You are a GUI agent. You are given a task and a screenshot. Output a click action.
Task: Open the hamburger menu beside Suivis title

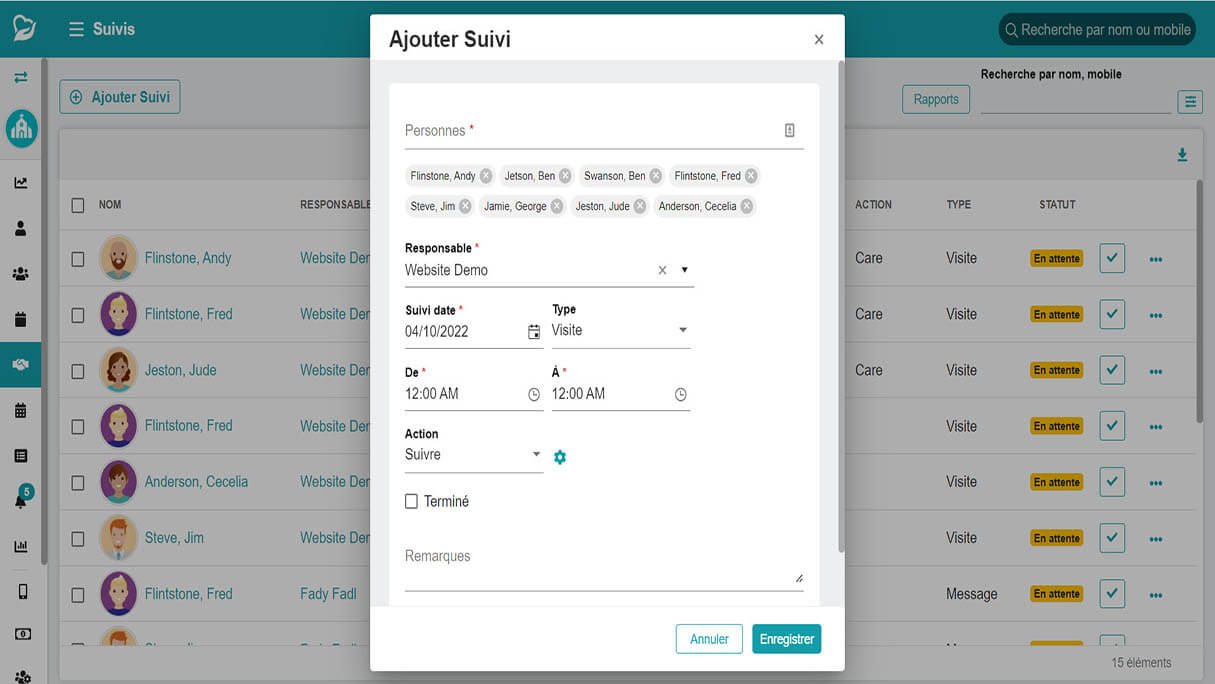tap(76, 30)
